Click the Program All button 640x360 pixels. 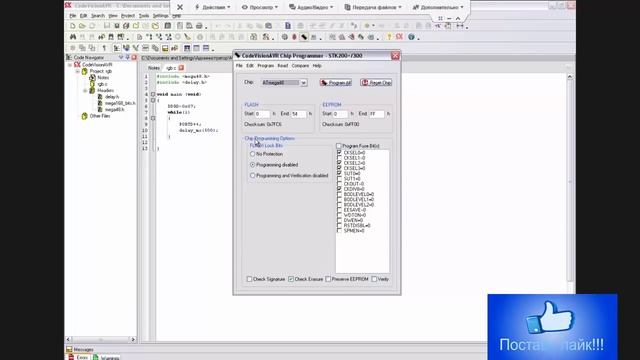click(336, 83)
